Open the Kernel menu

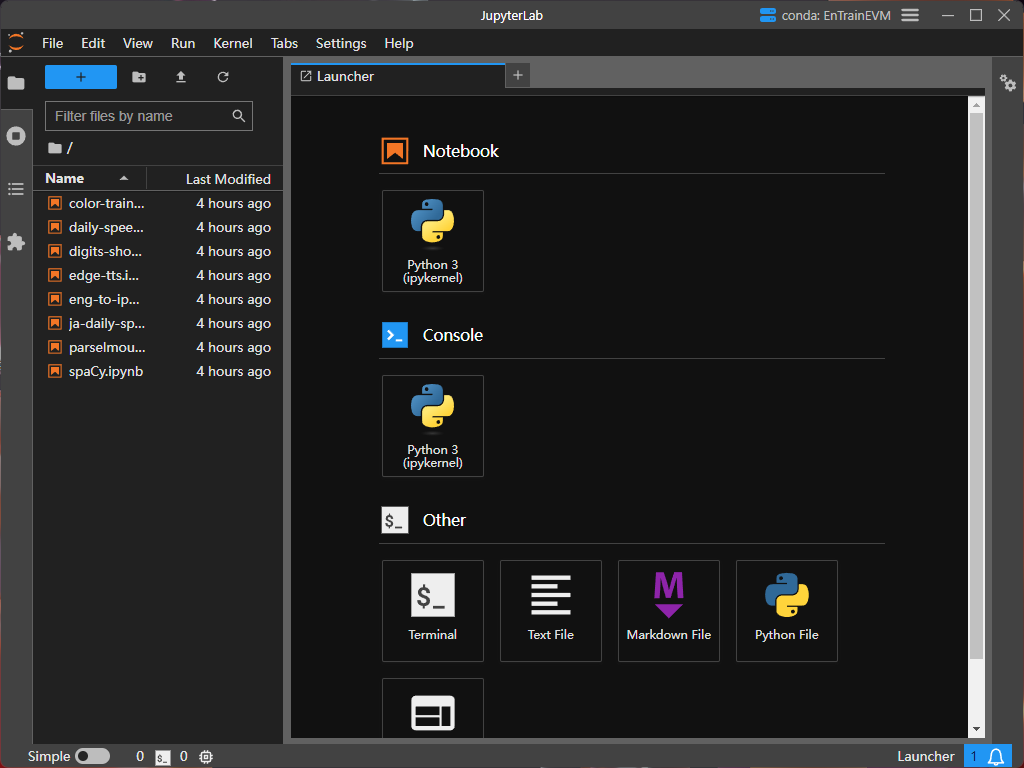click(232, 43)
